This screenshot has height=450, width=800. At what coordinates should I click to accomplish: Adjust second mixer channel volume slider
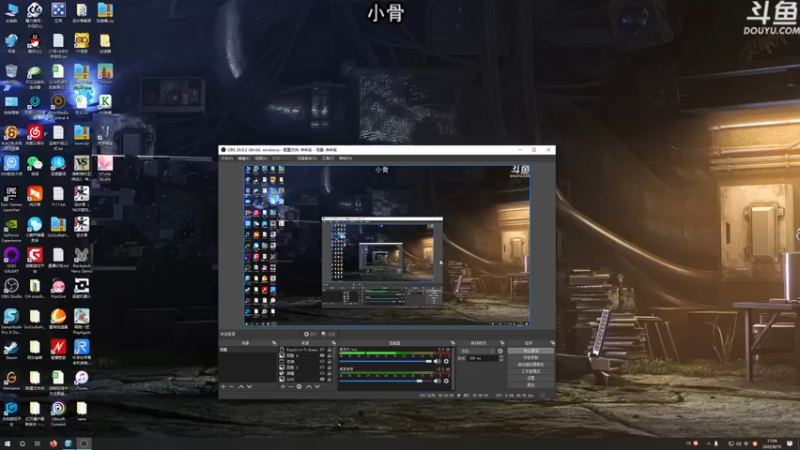point(385,381)
